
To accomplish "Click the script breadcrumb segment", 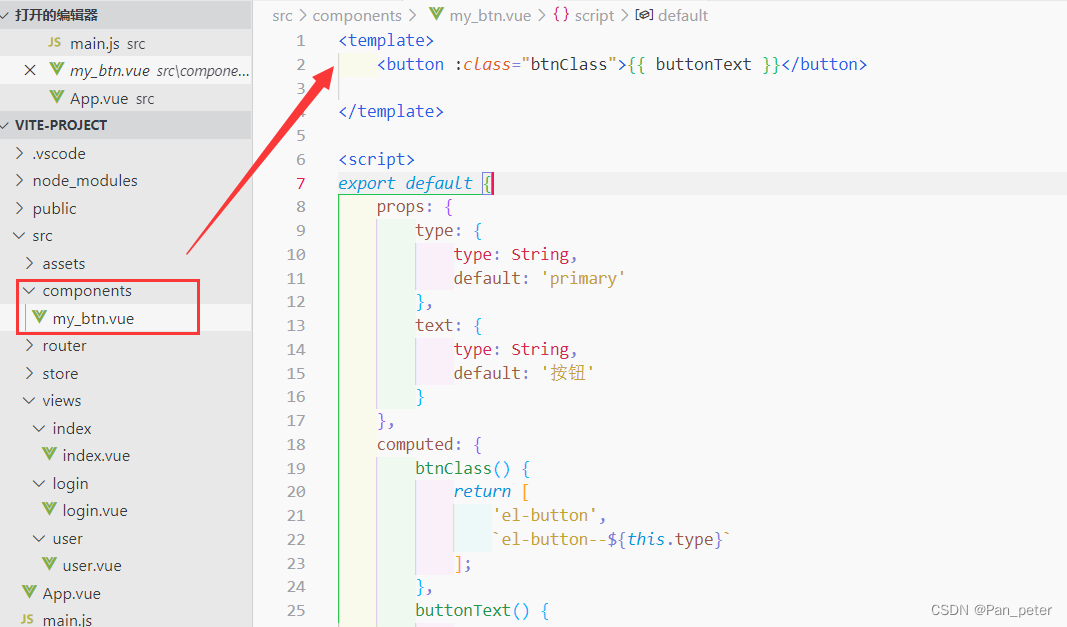I will coord(594,16).
